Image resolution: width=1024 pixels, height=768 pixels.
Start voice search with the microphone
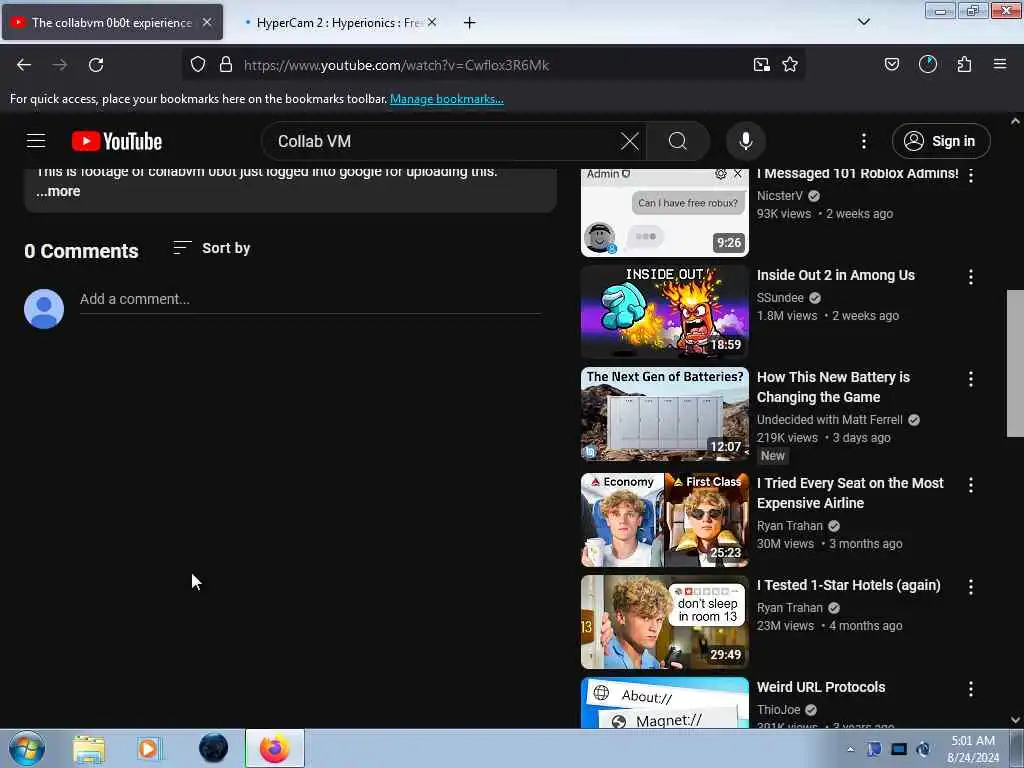(x=746, y=141)
